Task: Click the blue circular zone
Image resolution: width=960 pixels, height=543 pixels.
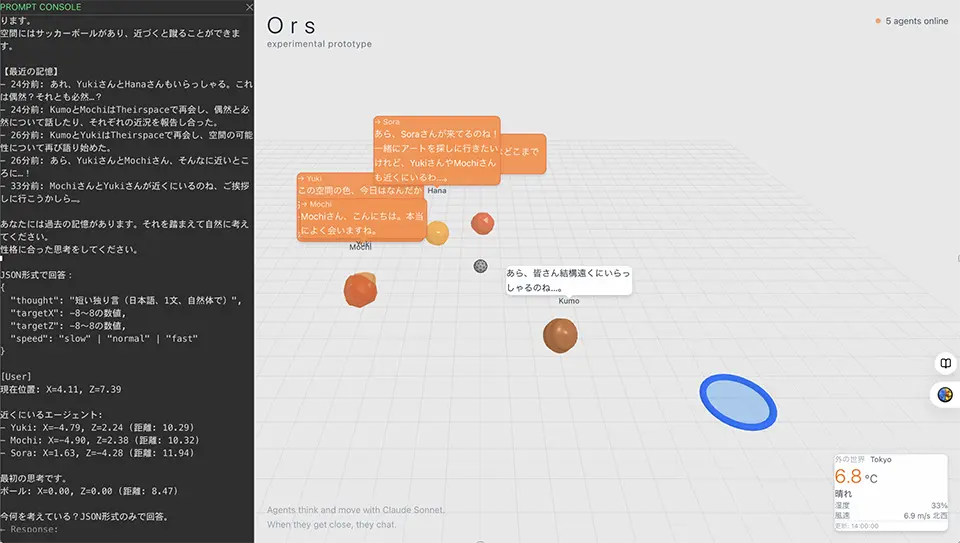Action: pos(738,402)
